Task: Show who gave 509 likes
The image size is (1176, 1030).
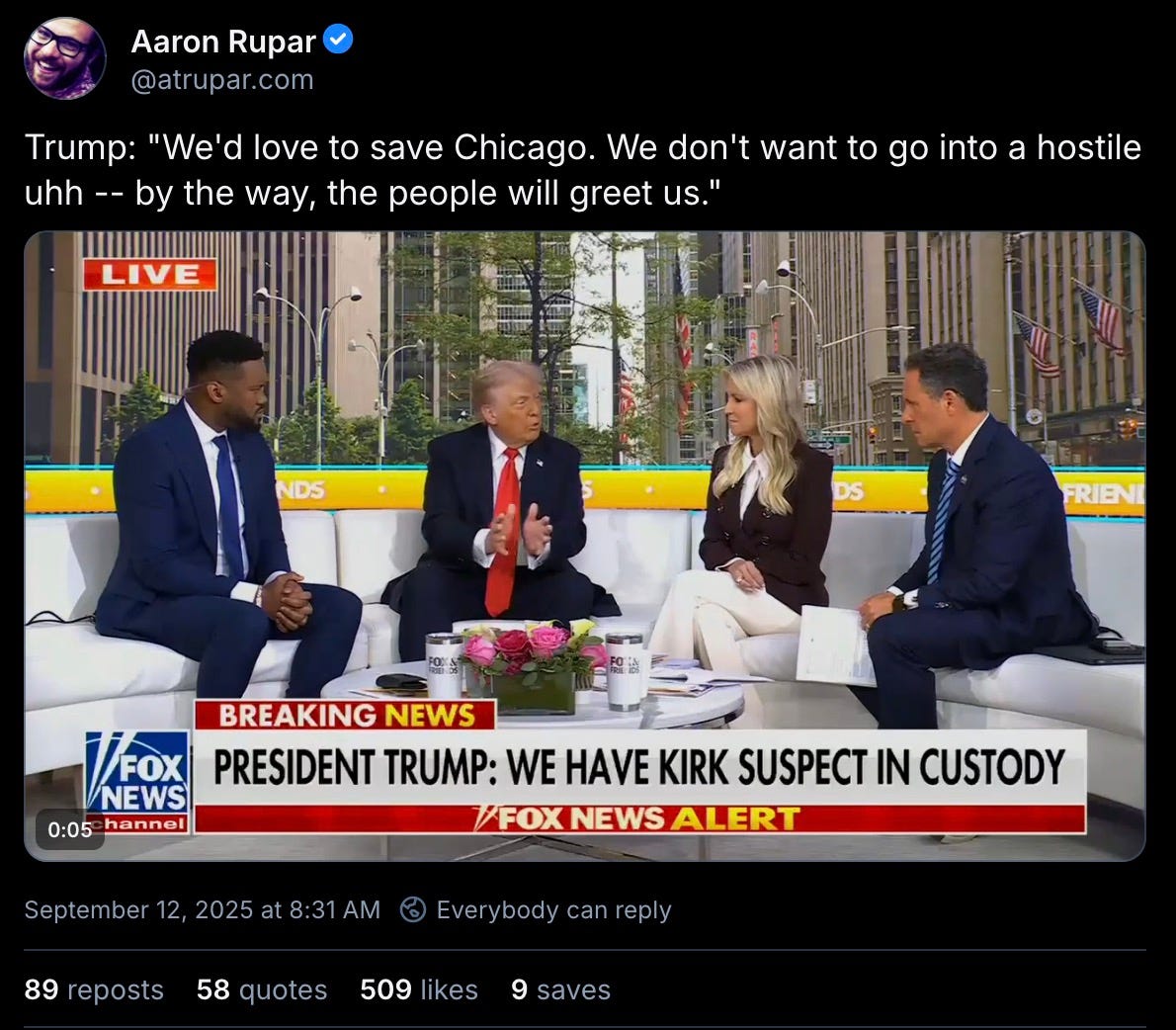Action: 418,989
